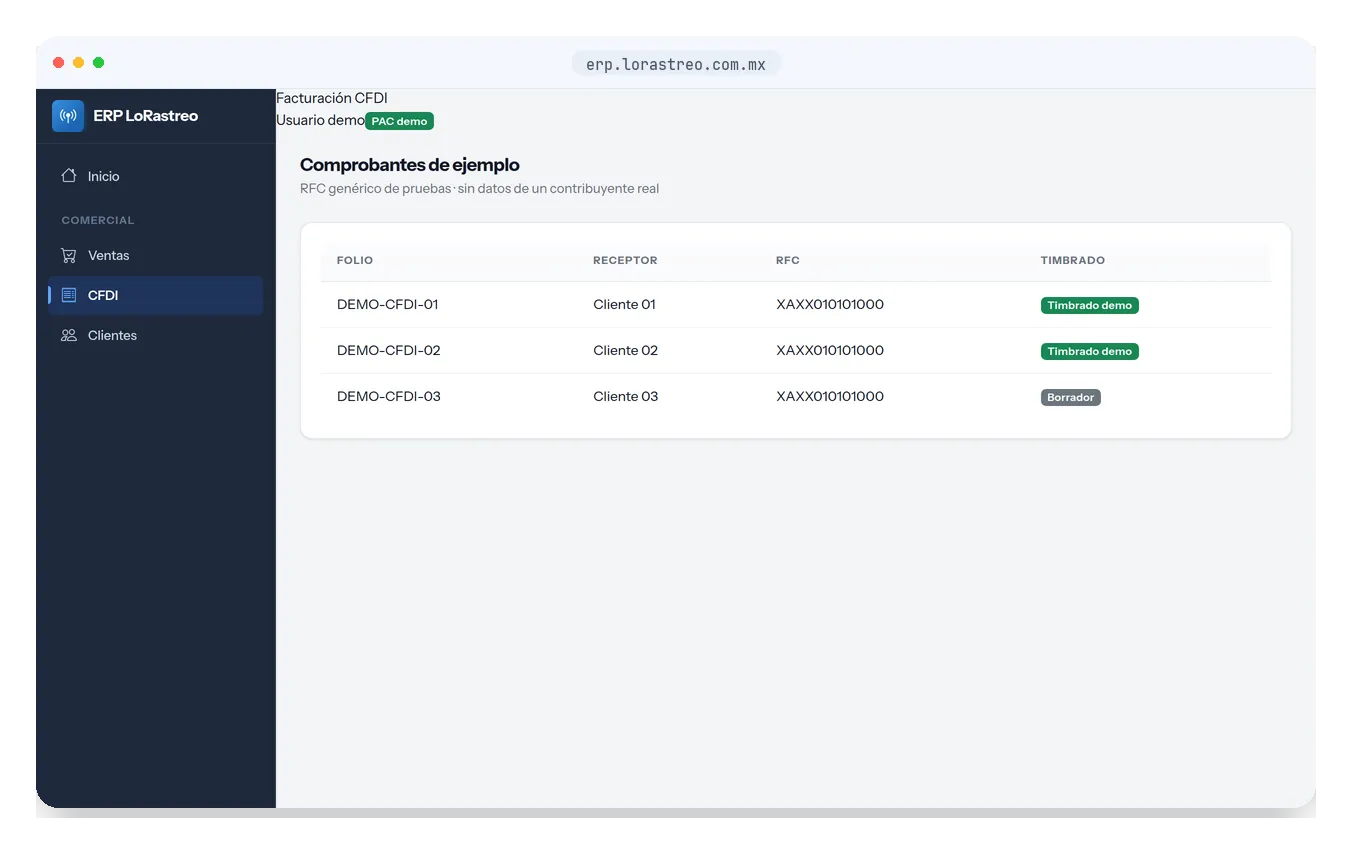This screenshot has height=844, width=1352.
Task: Click Timbrado demo badge for DEMO-CFDI-02
Action: point(1089,352)
